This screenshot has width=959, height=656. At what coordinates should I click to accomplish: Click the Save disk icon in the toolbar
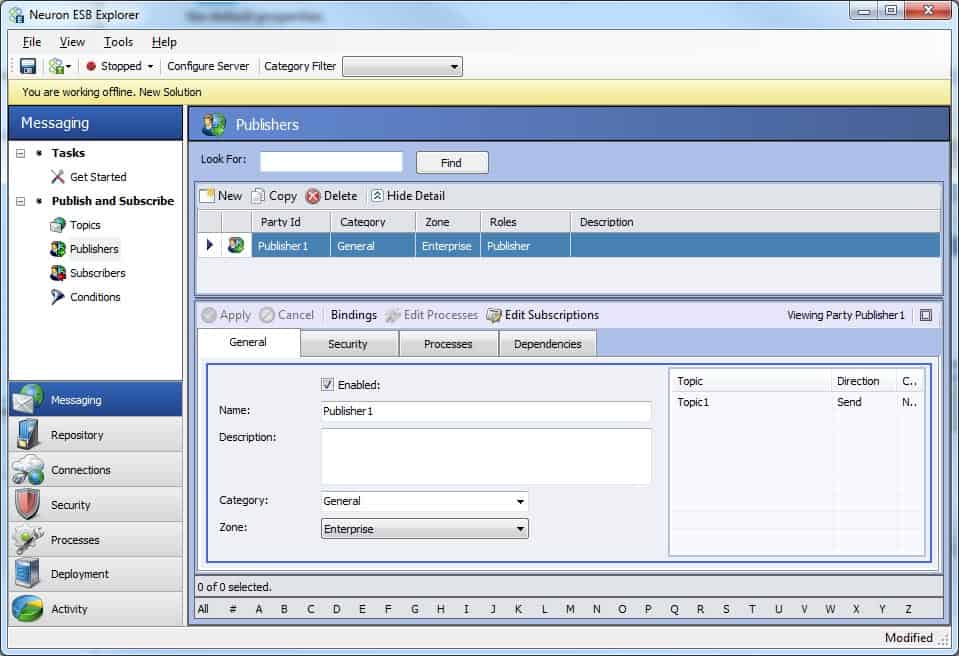pyautogui.click(x=28, y=66)
